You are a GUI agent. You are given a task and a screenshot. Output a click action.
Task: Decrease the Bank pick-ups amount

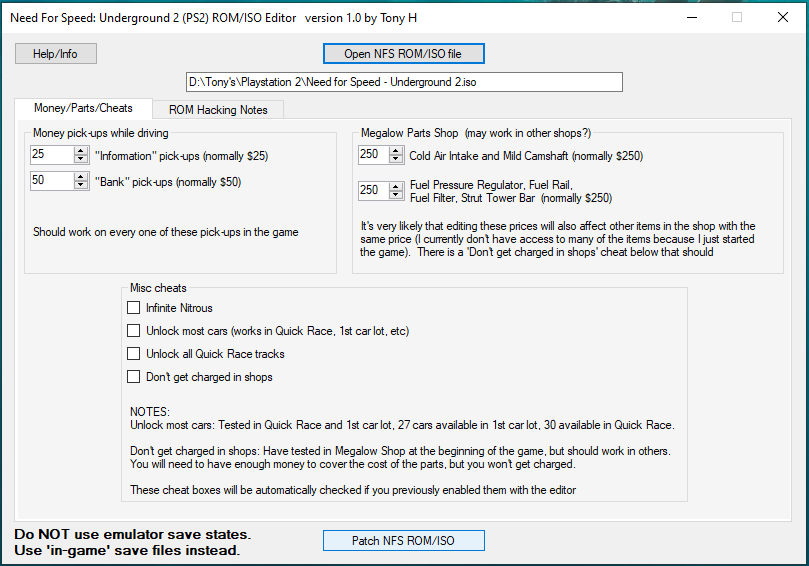81,185
